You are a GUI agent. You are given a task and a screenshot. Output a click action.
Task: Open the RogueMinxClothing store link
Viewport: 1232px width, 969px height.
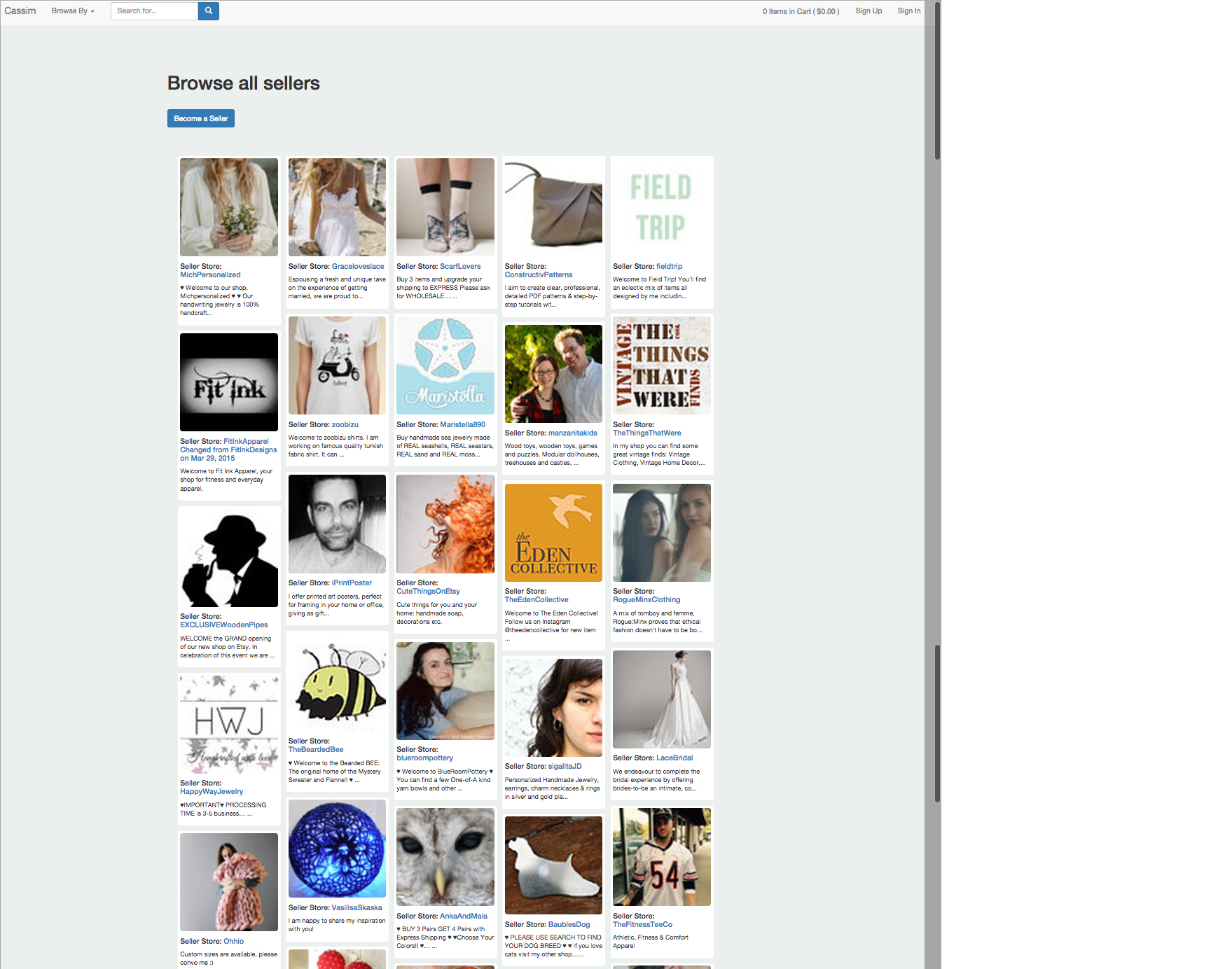(x=646, y=600)
